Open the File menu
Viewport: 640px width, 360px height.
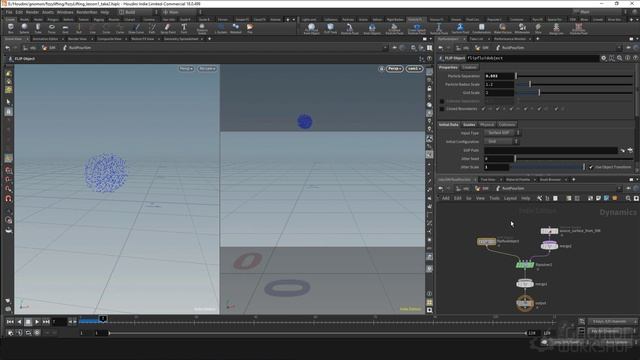[x=9, y=12]
